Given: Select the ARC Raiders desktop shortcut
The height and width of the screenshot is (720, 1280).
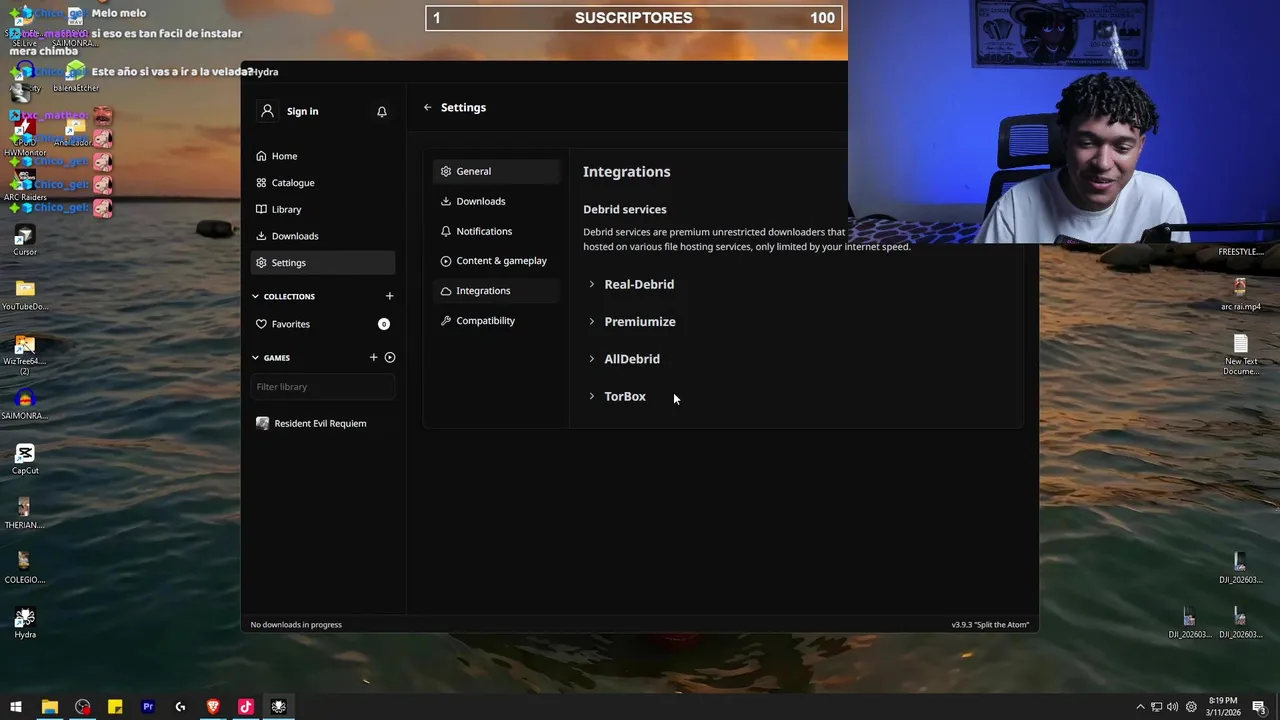Looking at the screenshot, I should [25, 186].
